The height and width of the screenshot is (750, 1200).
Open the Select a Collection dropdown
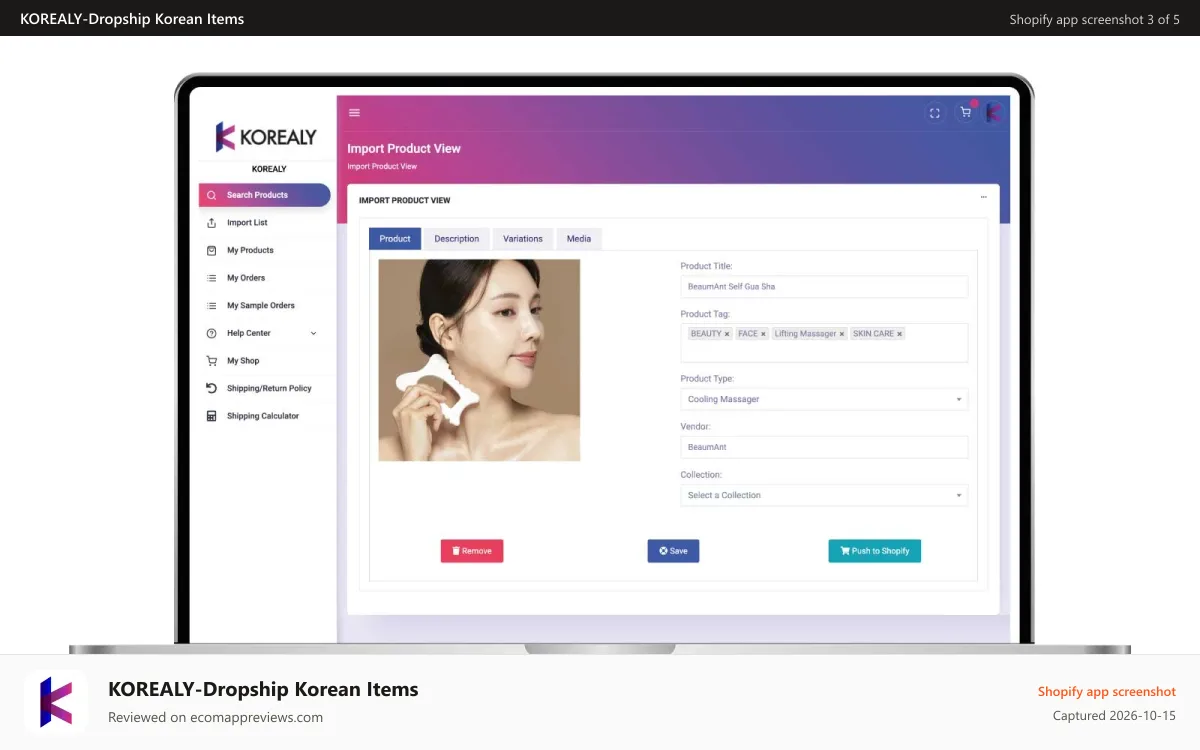824,495
